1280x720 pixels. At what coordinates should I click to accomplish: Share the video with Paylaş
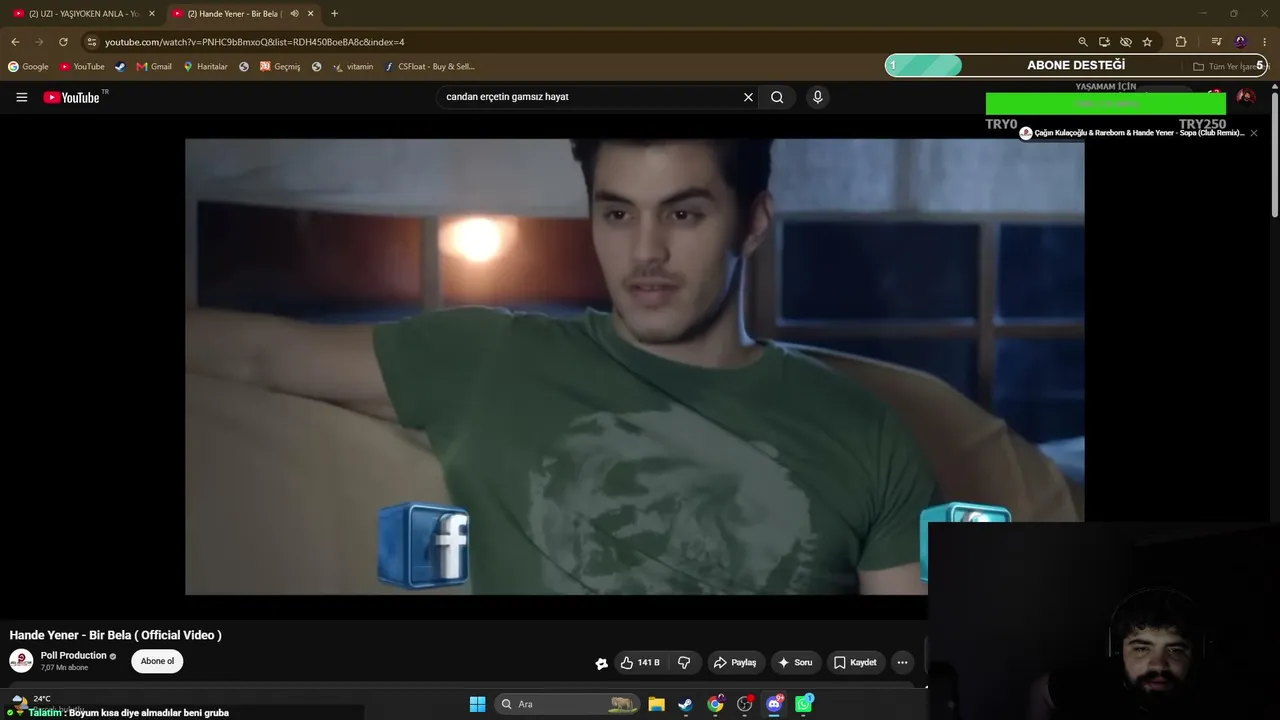(x=735, y=662)
